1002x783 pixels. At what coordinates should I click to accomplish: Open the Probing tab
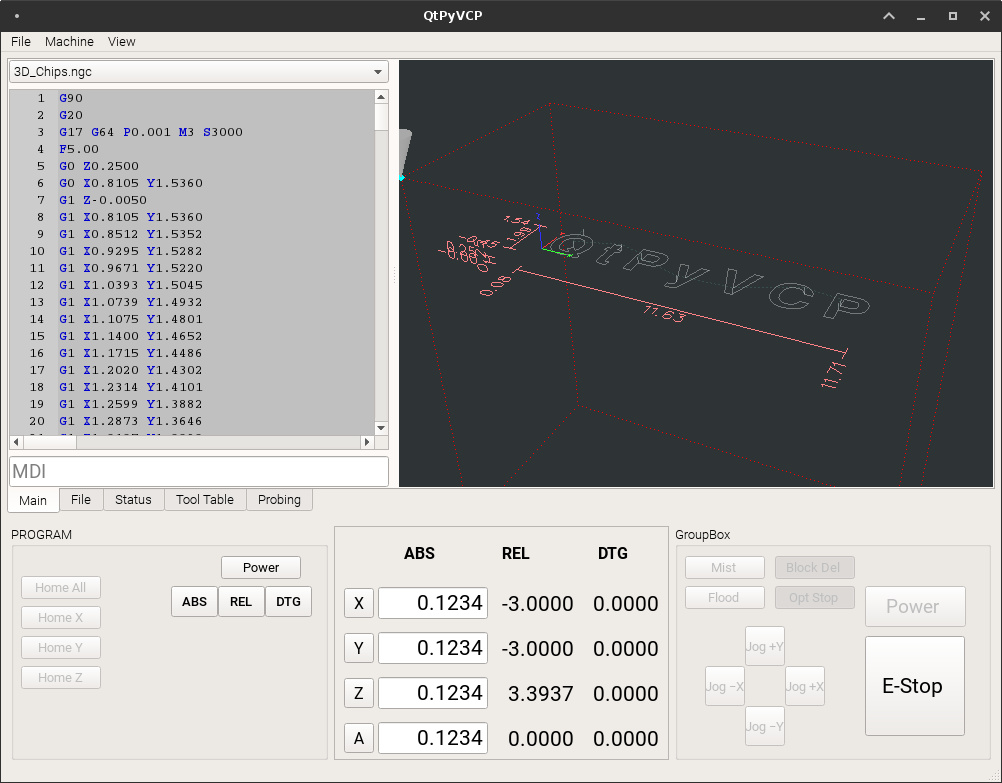pos(279,500)
